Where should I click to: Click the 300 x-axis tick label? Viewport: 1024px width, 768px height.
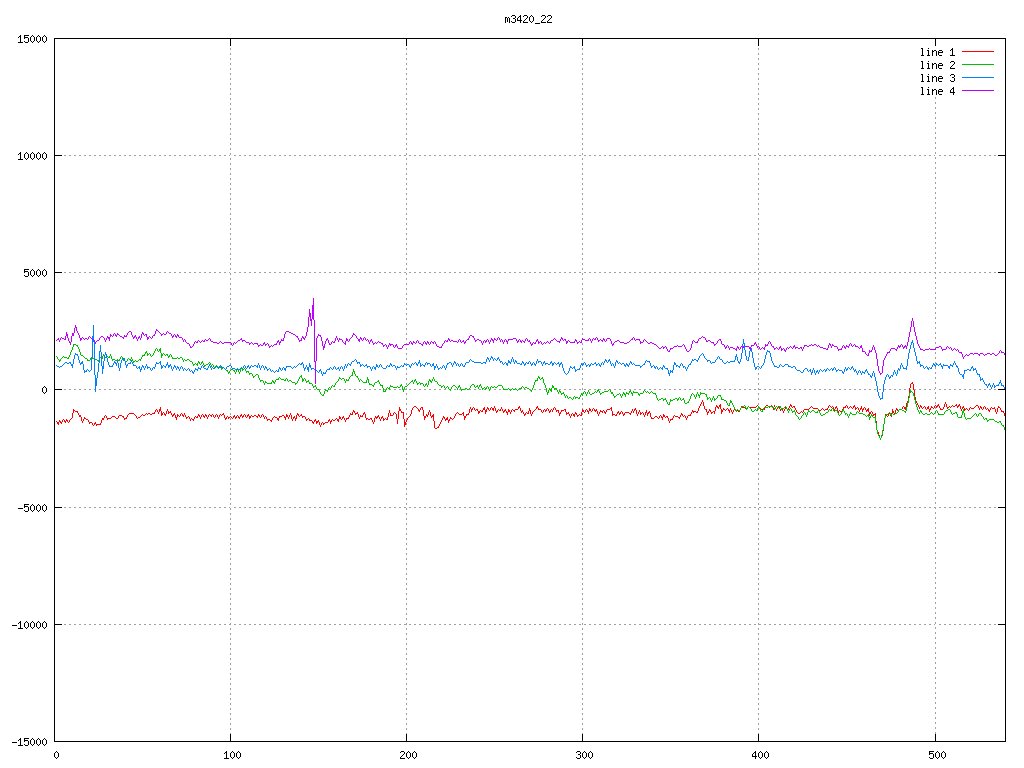(583, 756)
